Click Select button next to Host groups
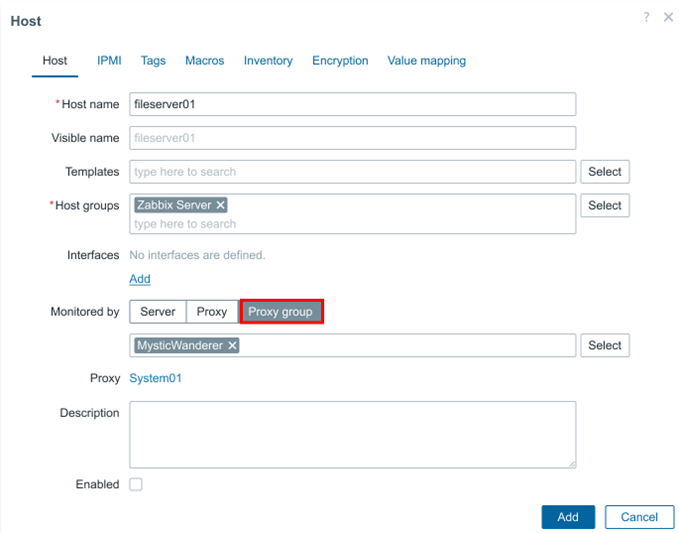This screenshot has width=679, height=533. click(x=605, y=206)
